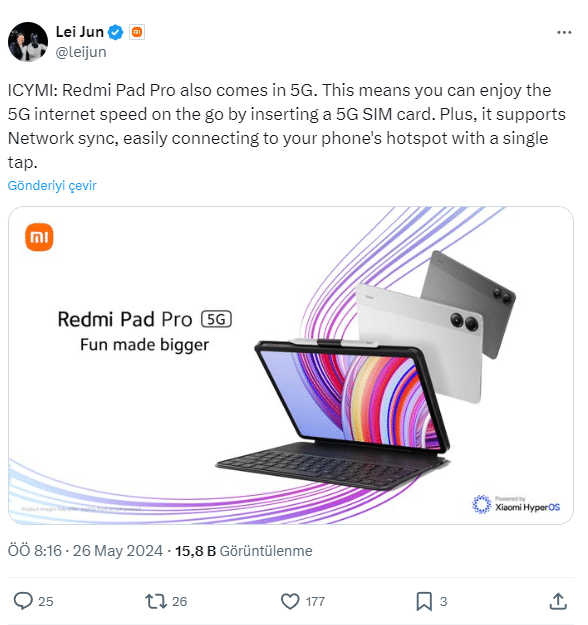Screen dimensions: 588x625
Task: Click the 26 reposts count
Action: [179, 601]
